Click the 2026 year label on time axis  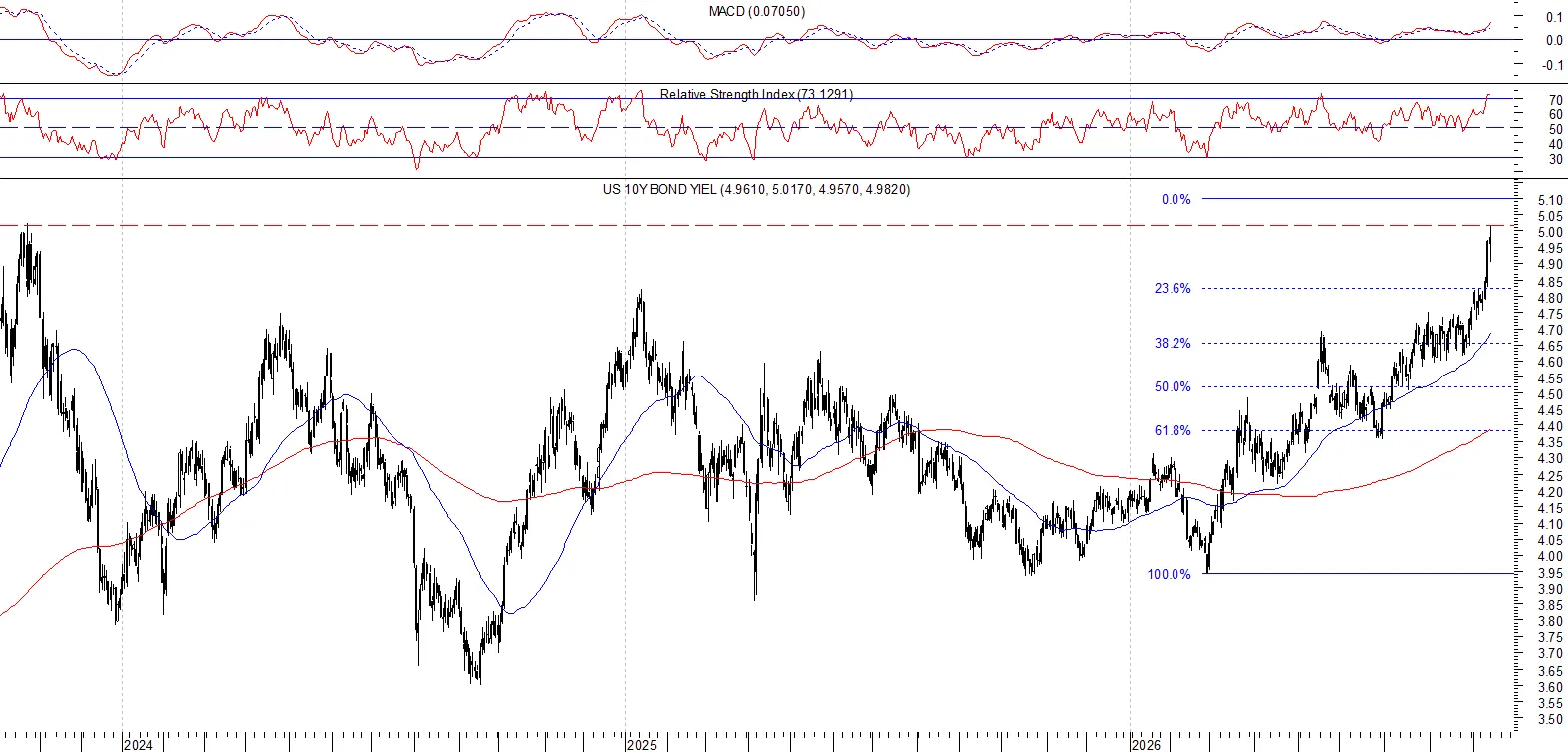tap(1146, 745)
